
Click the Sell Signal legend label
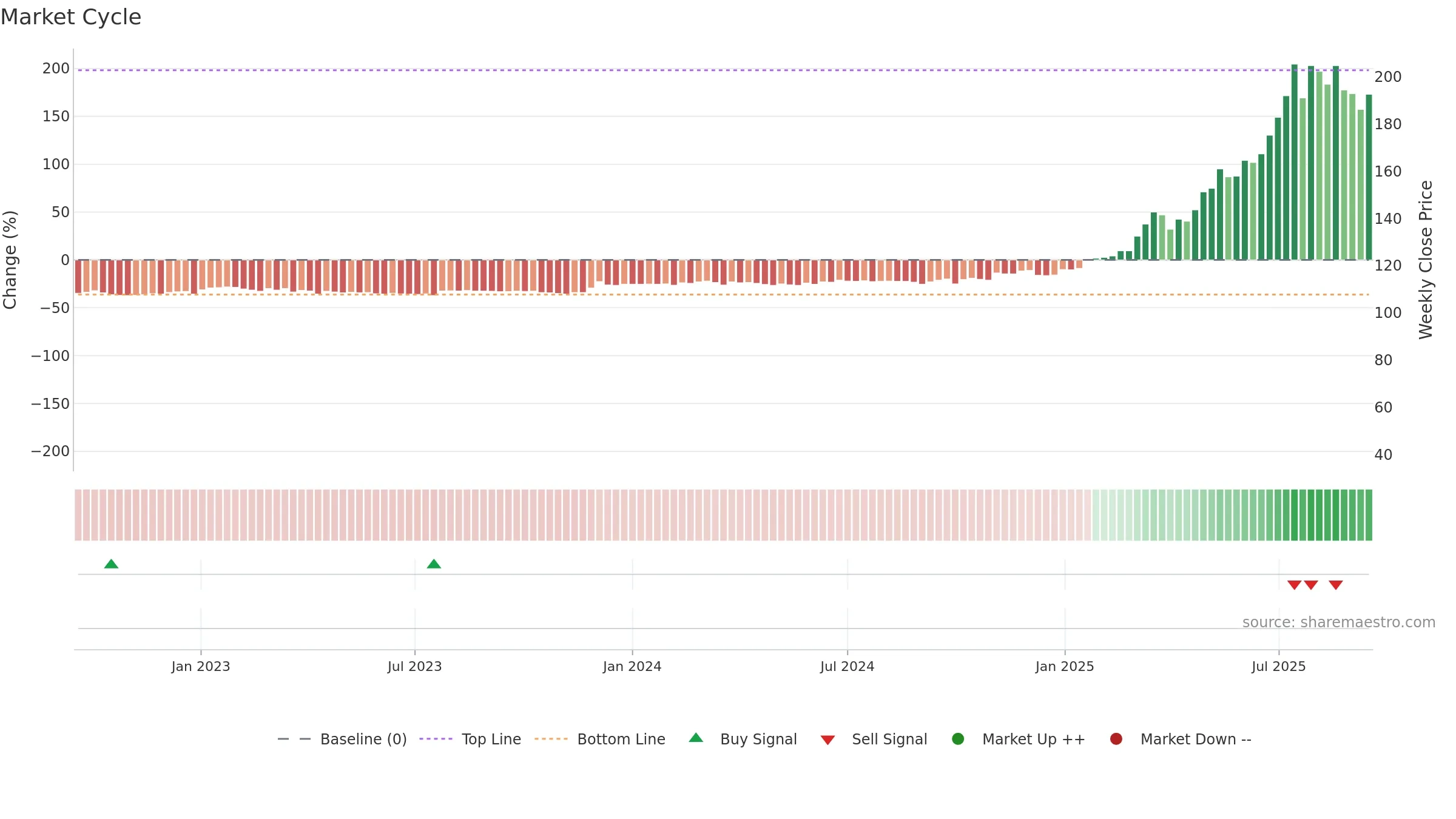click(889, 739)
